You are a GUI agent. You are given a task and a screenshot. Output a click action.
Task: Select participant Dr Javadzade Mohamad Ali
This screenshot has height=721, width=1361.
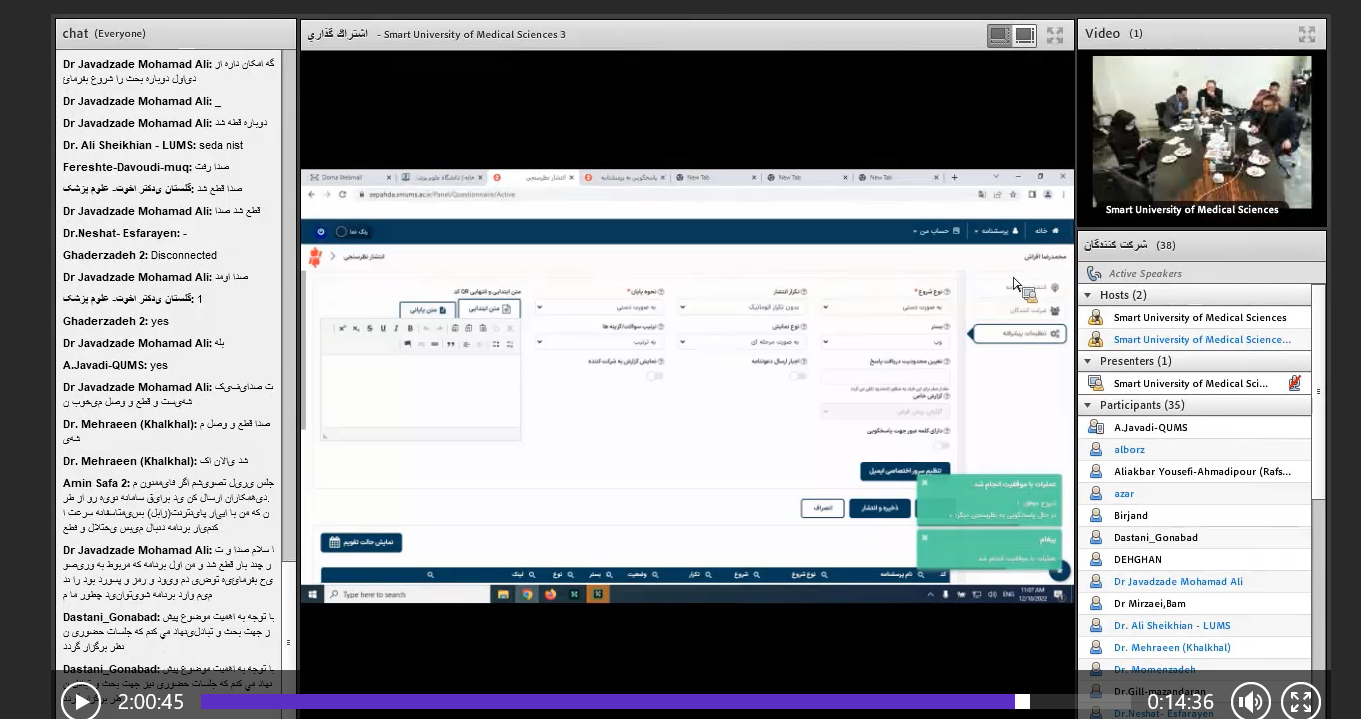coord(1195,582)
